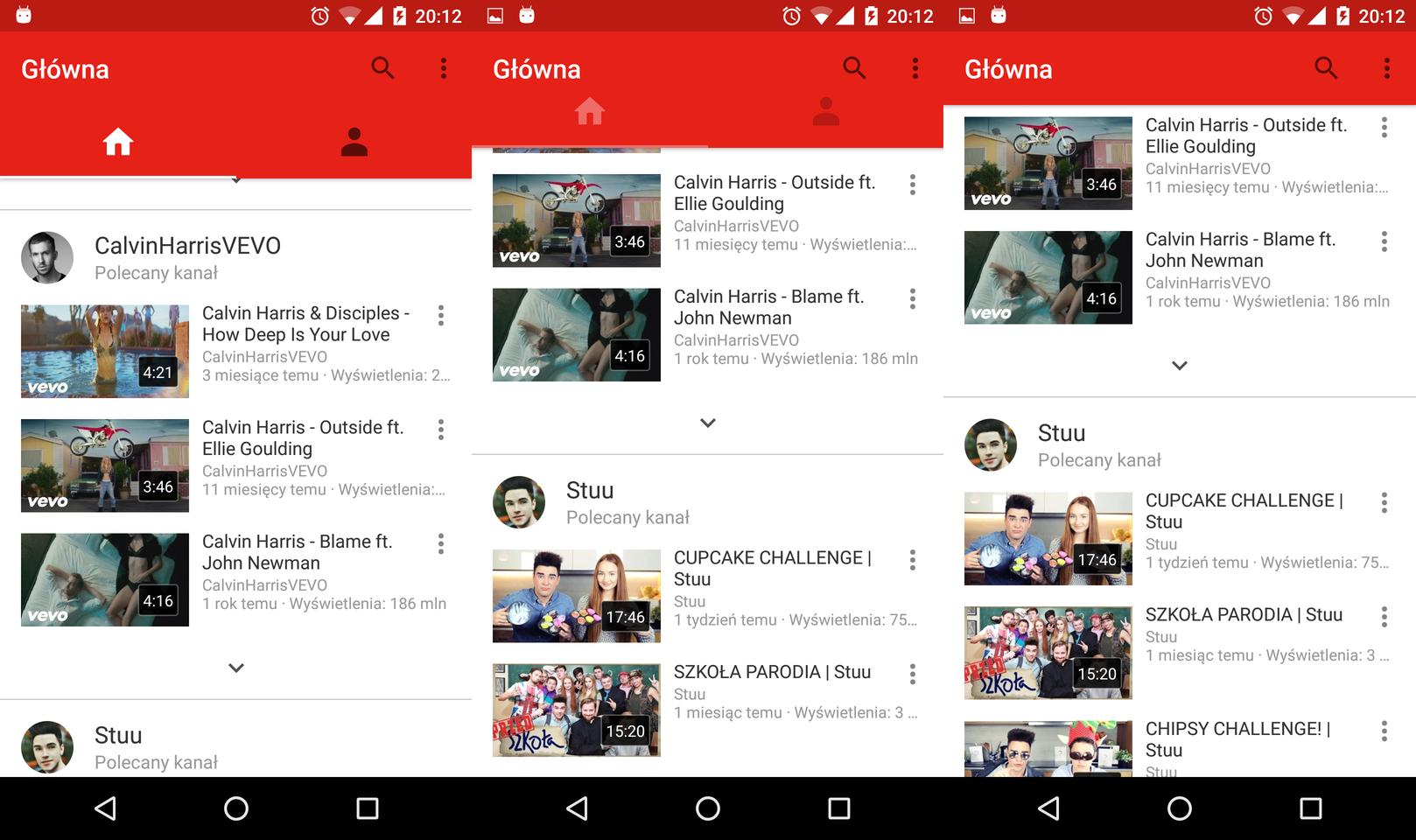Open overflow menu in right screen header

(1387, 68)
